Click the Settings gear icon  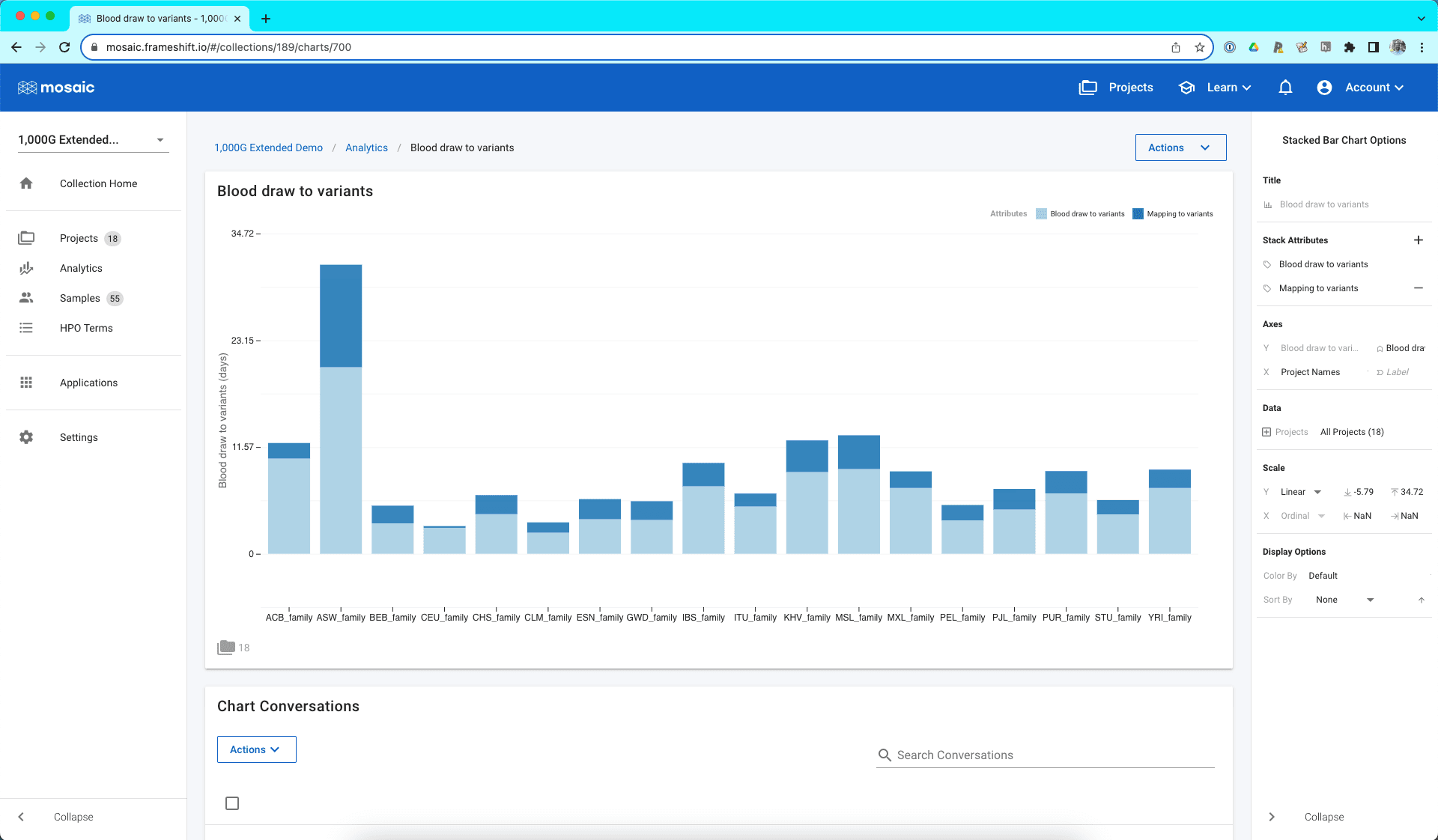(27, 437)
